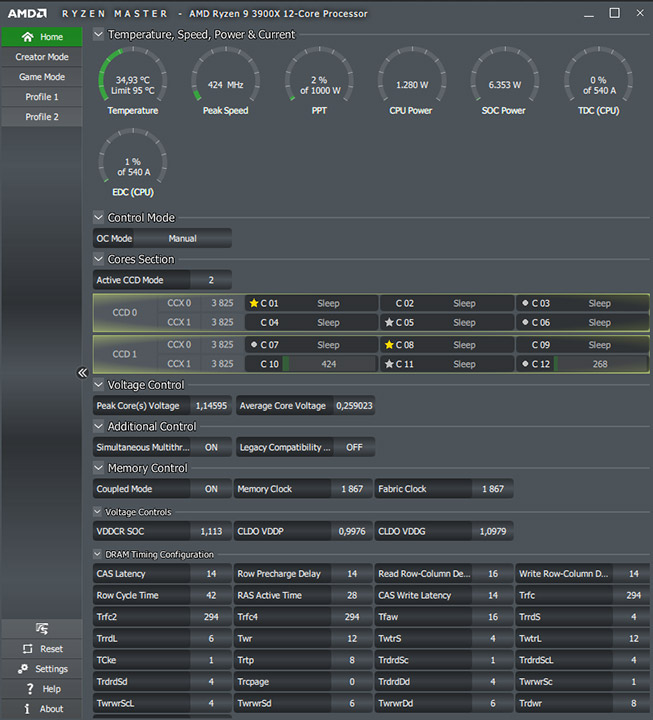
Task: Click the About info icon
Action: coord(27,709)
